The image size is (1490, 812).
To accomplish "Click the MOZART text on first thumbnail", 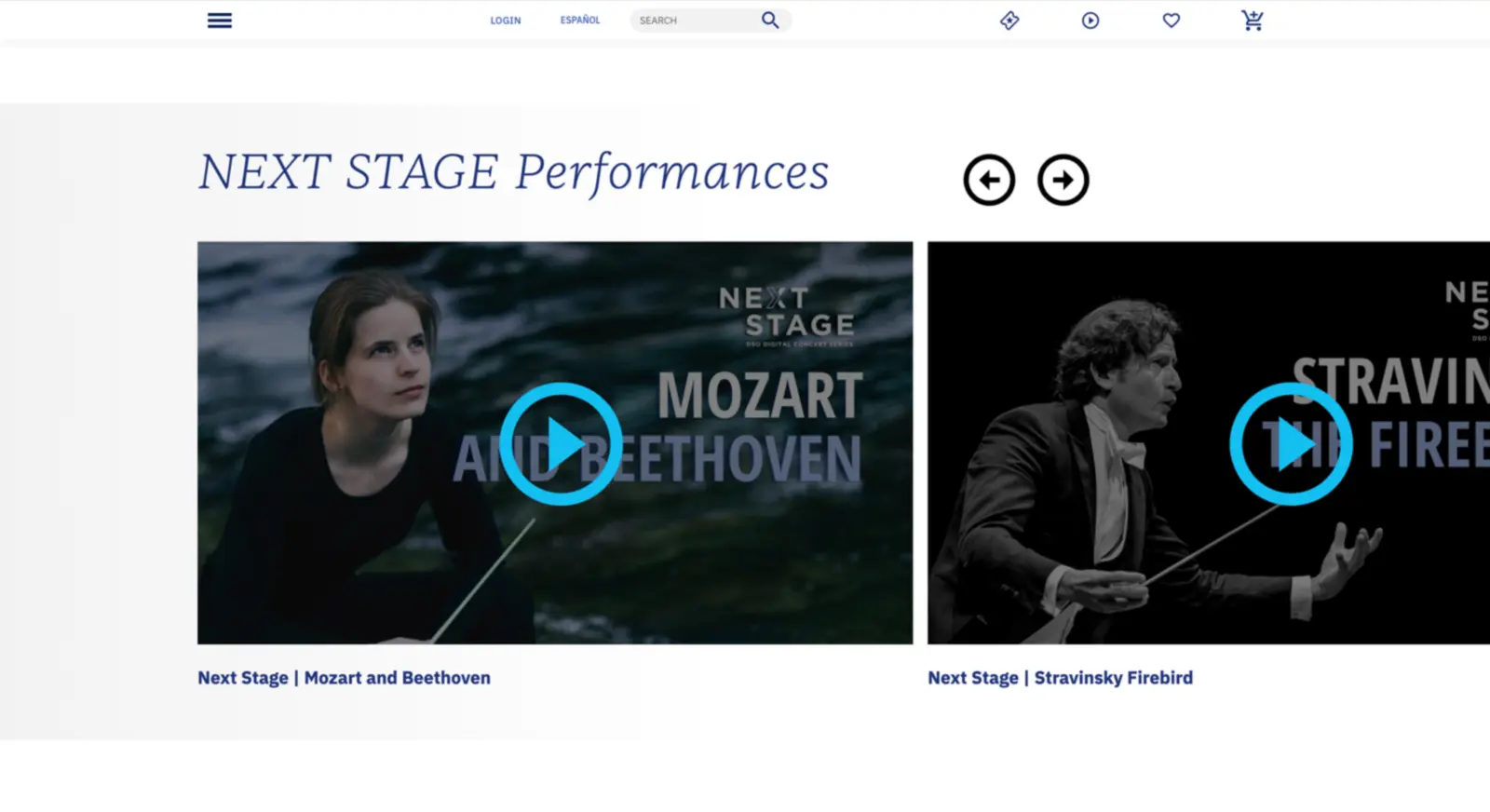I will [760, 396].
